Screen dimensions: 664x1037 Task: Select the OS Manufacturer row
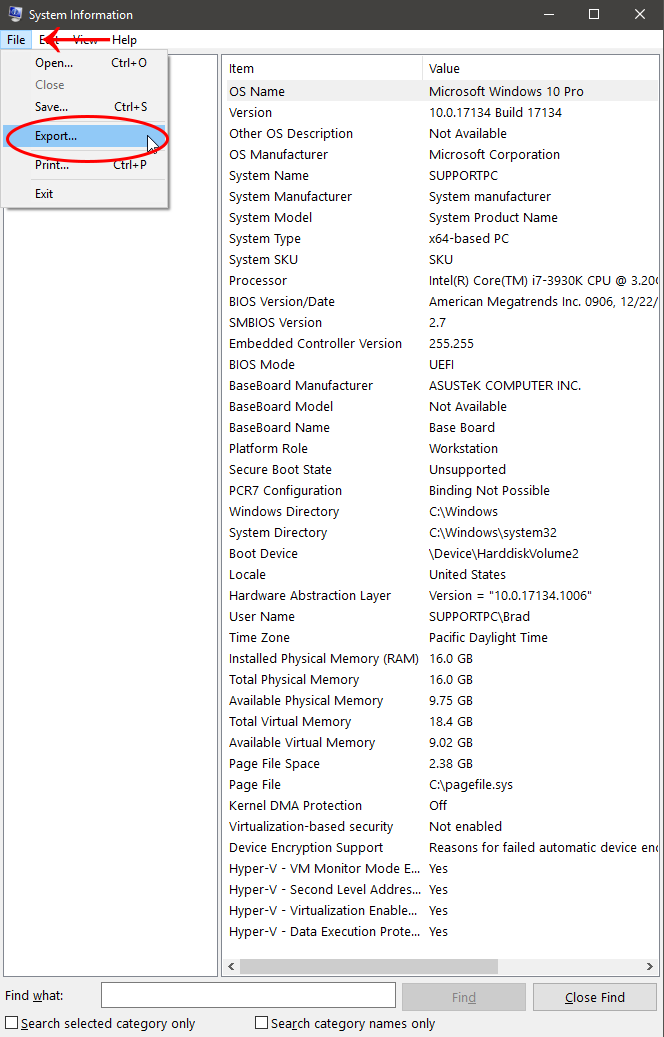(442, 154)
